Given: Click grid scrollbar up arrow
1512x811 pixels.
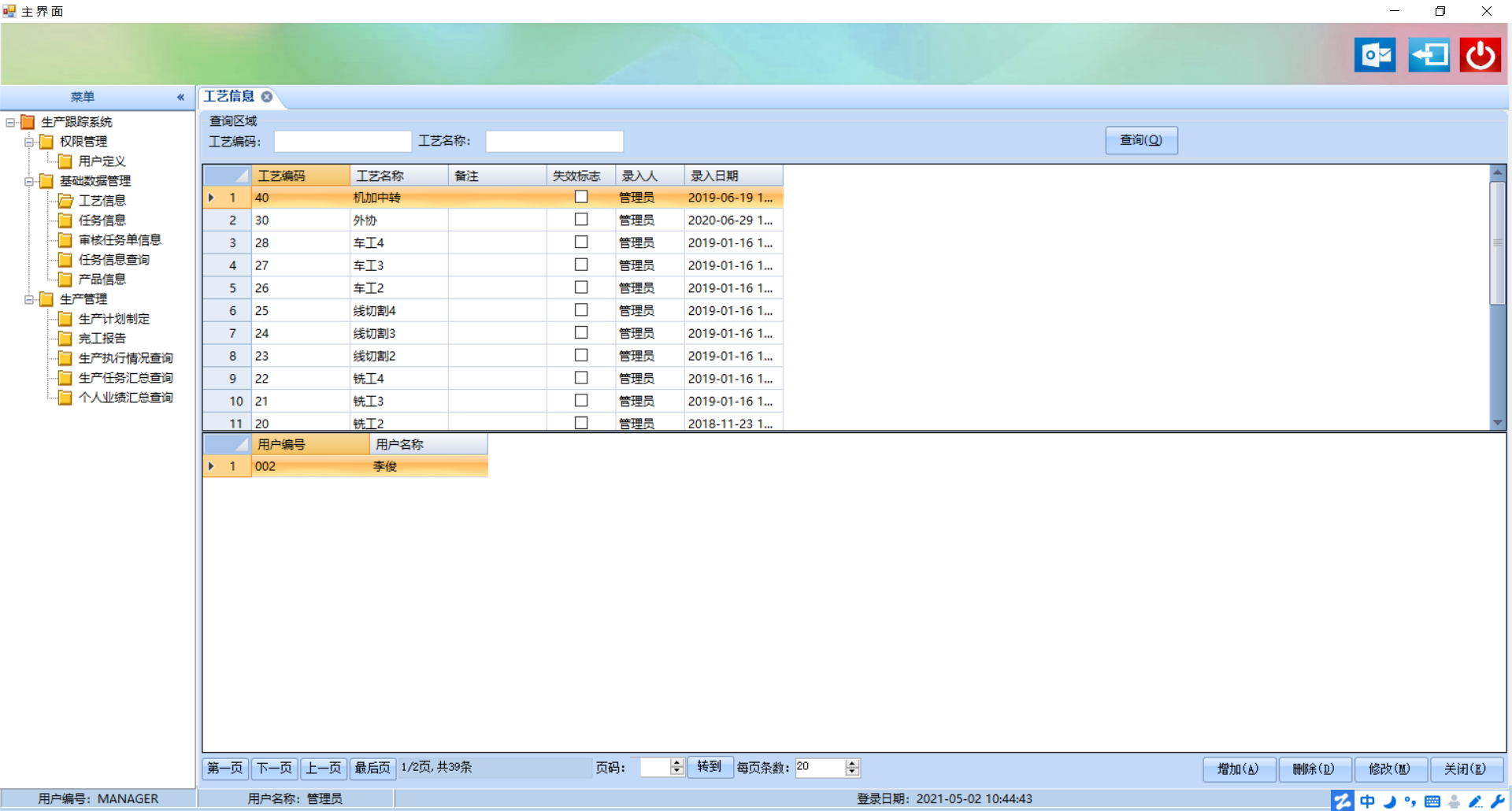Looking at the screenshot, I should click(x=1498, y=172).
